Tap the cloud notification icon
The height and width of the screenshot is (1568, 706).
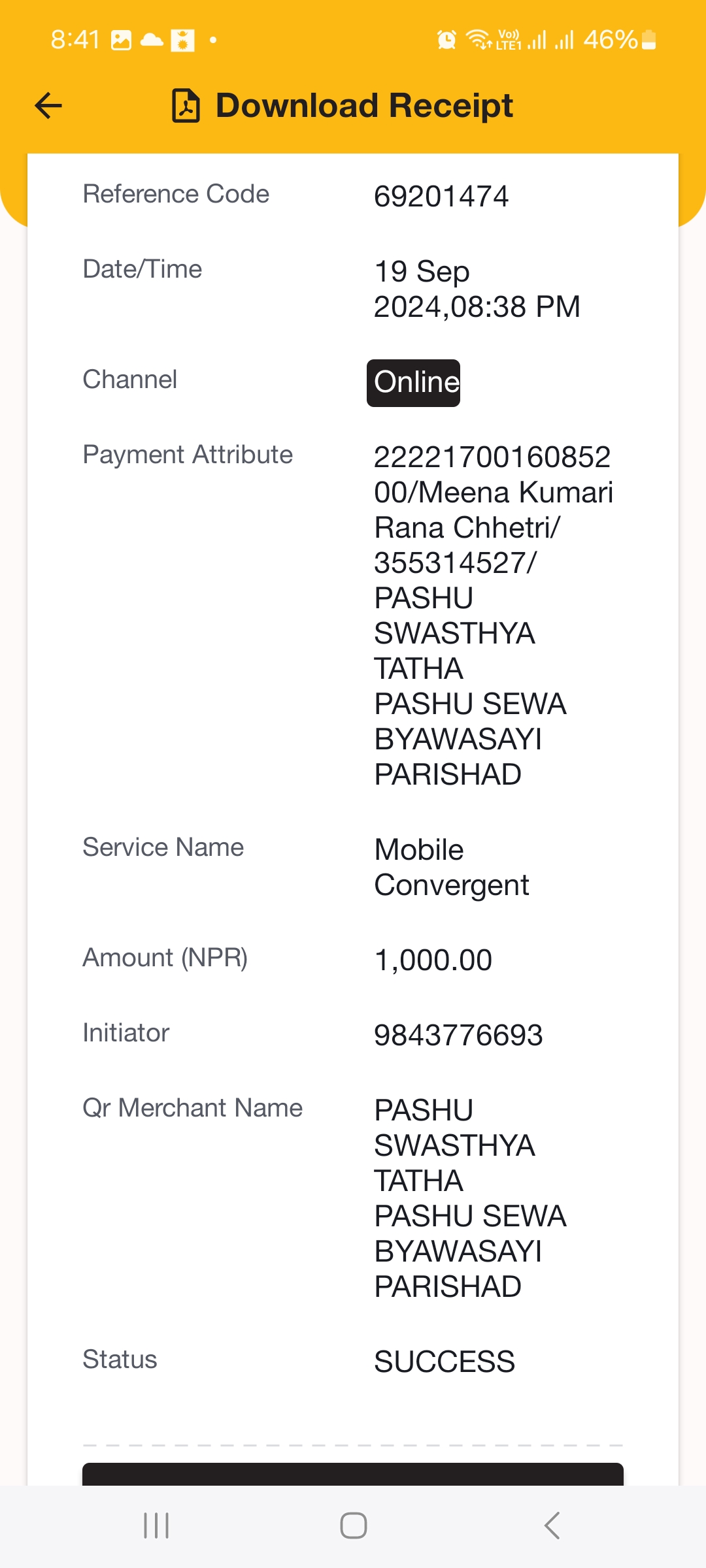152,40
